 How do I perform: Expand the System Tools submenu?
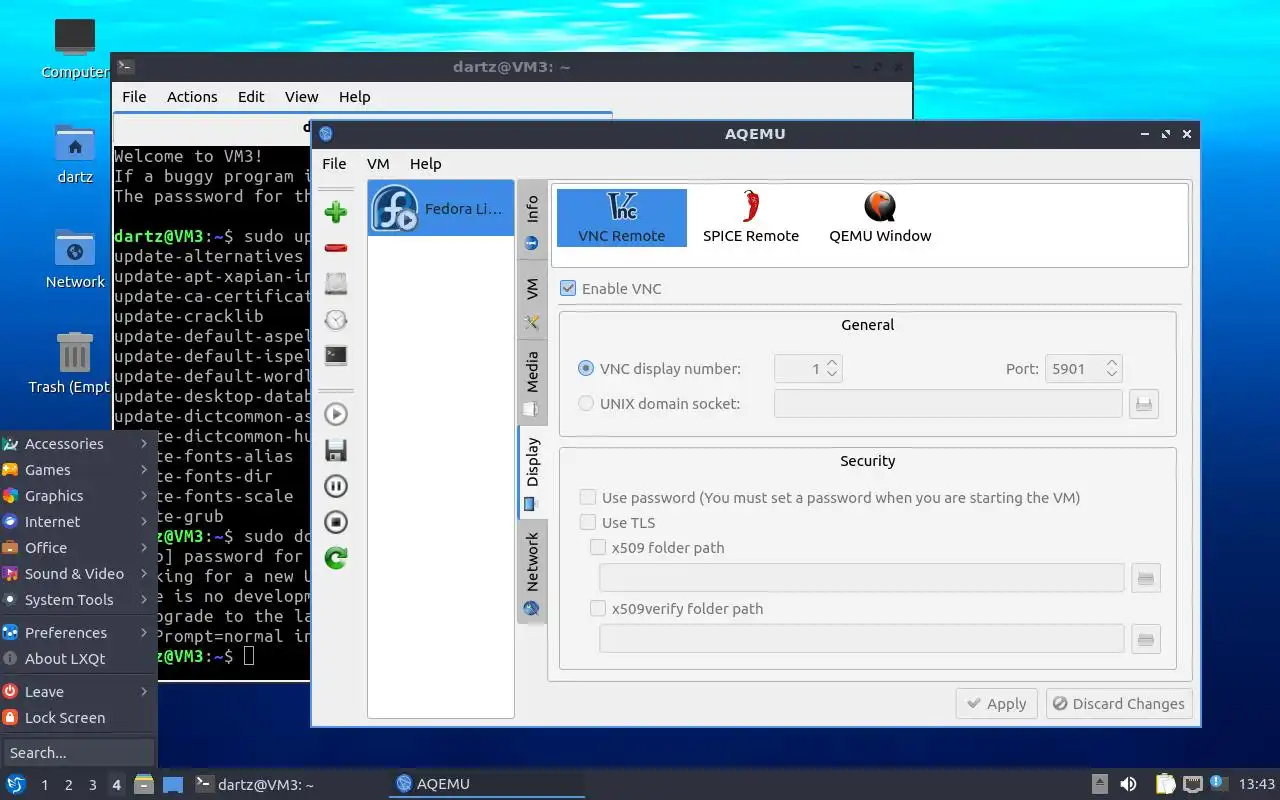[x=78, y=599]
